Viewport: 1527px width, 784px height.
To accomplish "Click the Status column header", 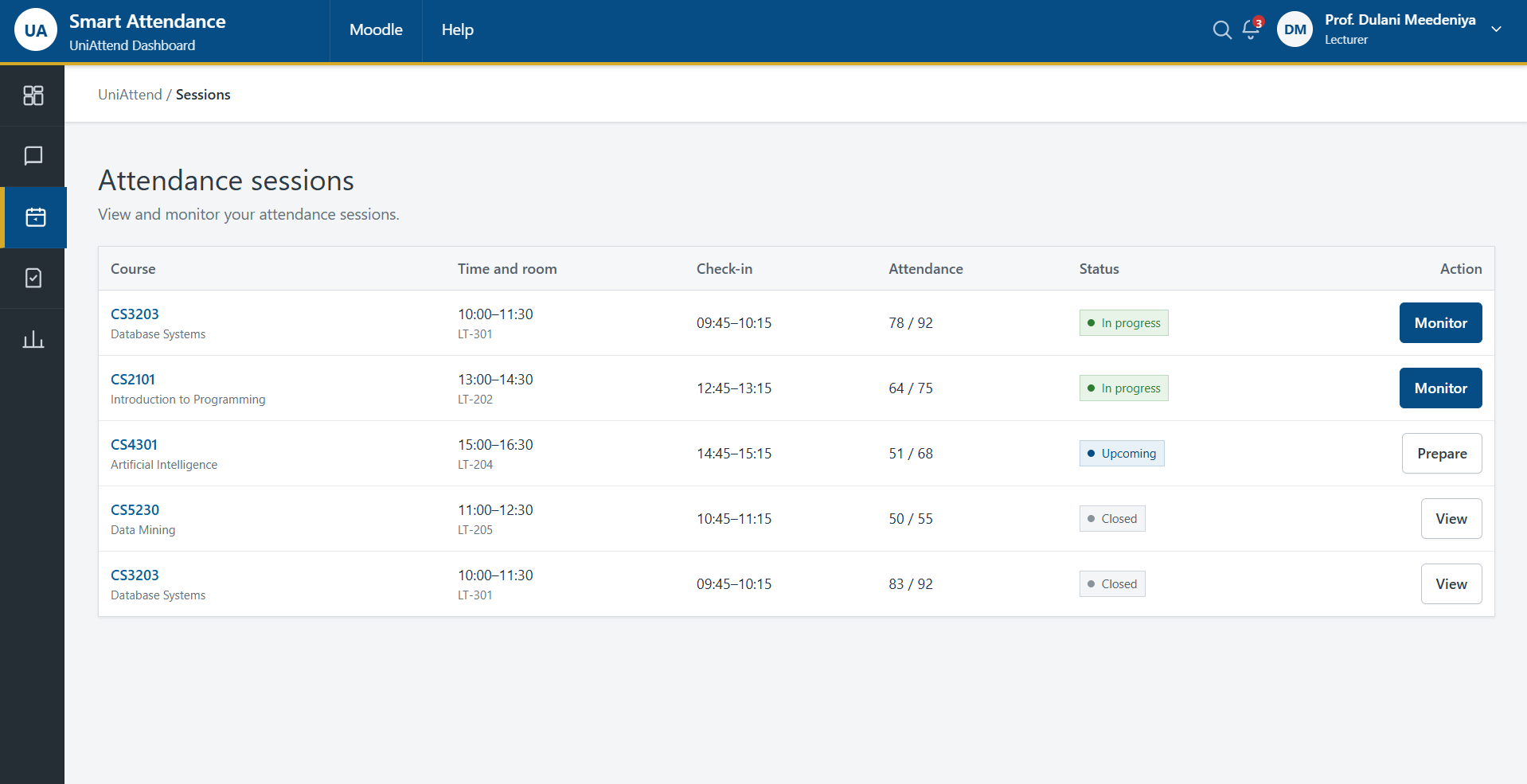I will [1099, 269].
